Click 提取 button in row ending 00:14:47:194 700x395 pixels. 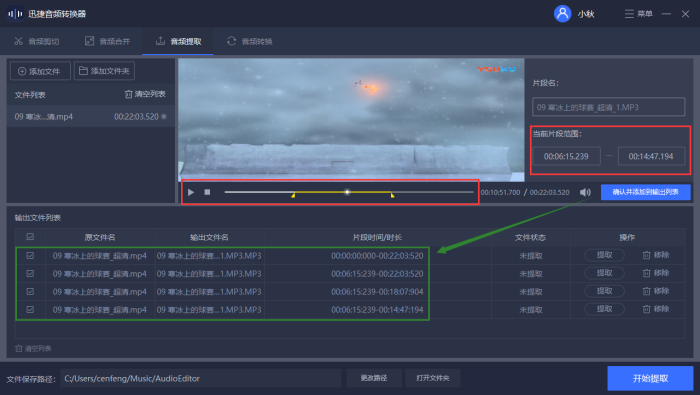604,308
